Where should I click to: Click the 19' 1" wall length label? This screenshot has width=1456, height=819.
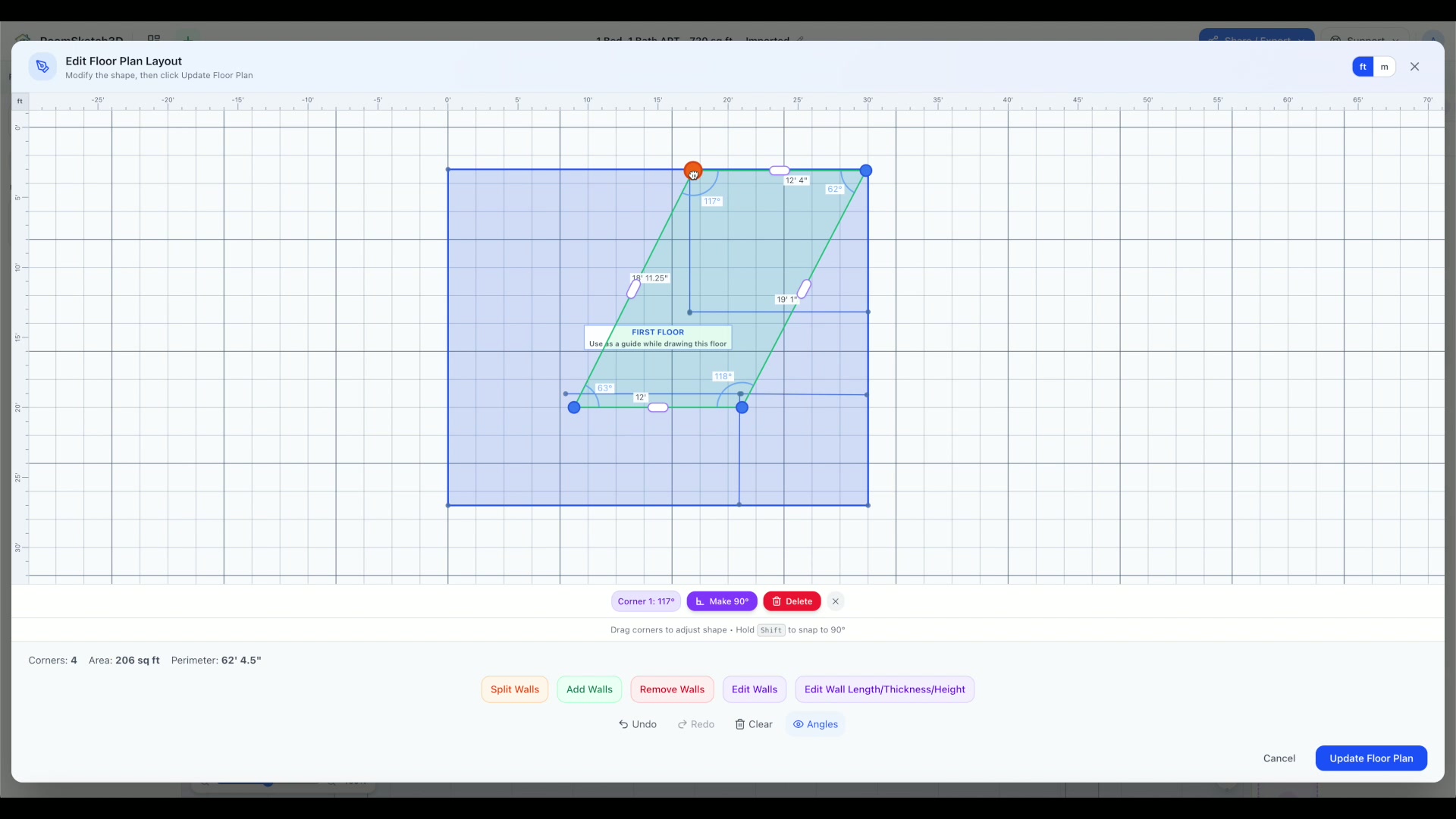pyautogui.click(x=786, y=300)
